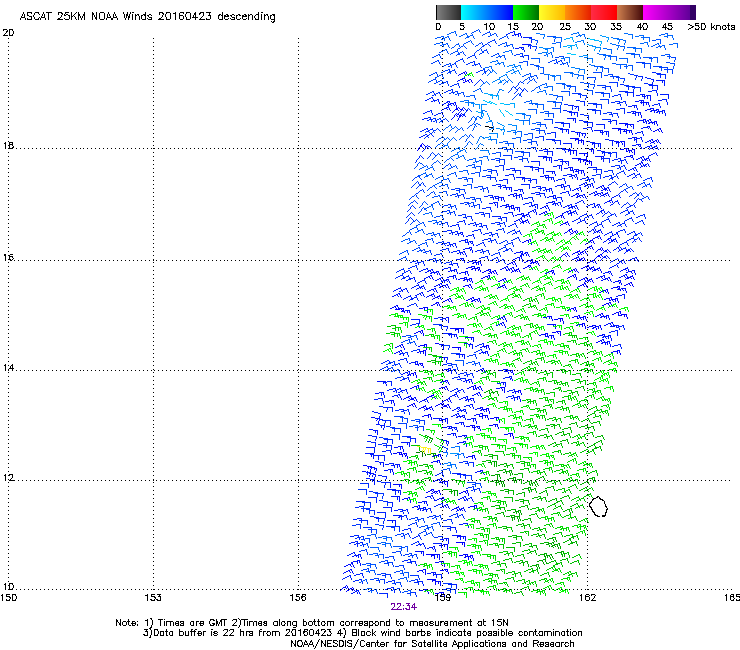This screenshot has height=650, width=740.
Task: Click the '30' label under the color bar
Action: (x=590, y=27)
